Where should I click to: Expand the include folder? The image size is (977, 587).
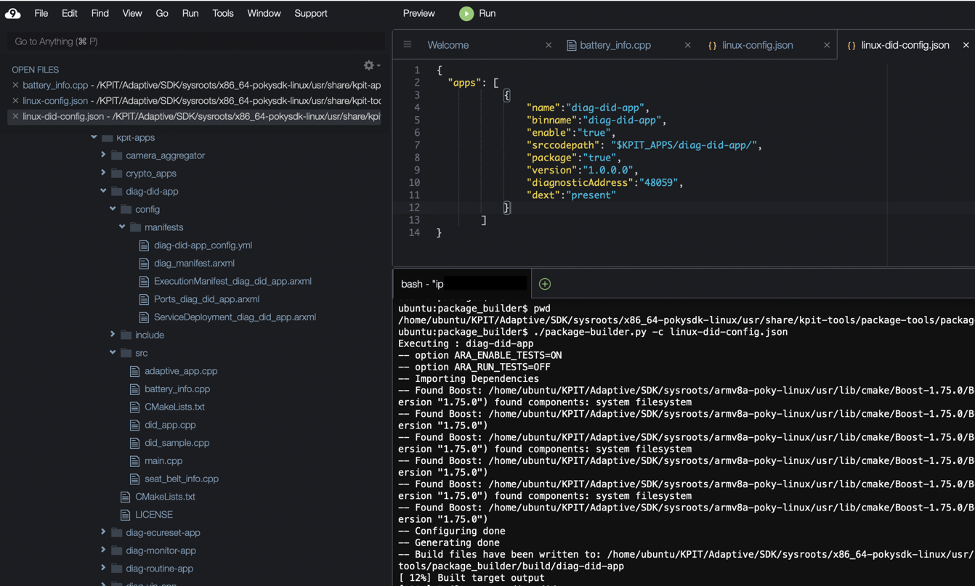[x=113, y=334]
